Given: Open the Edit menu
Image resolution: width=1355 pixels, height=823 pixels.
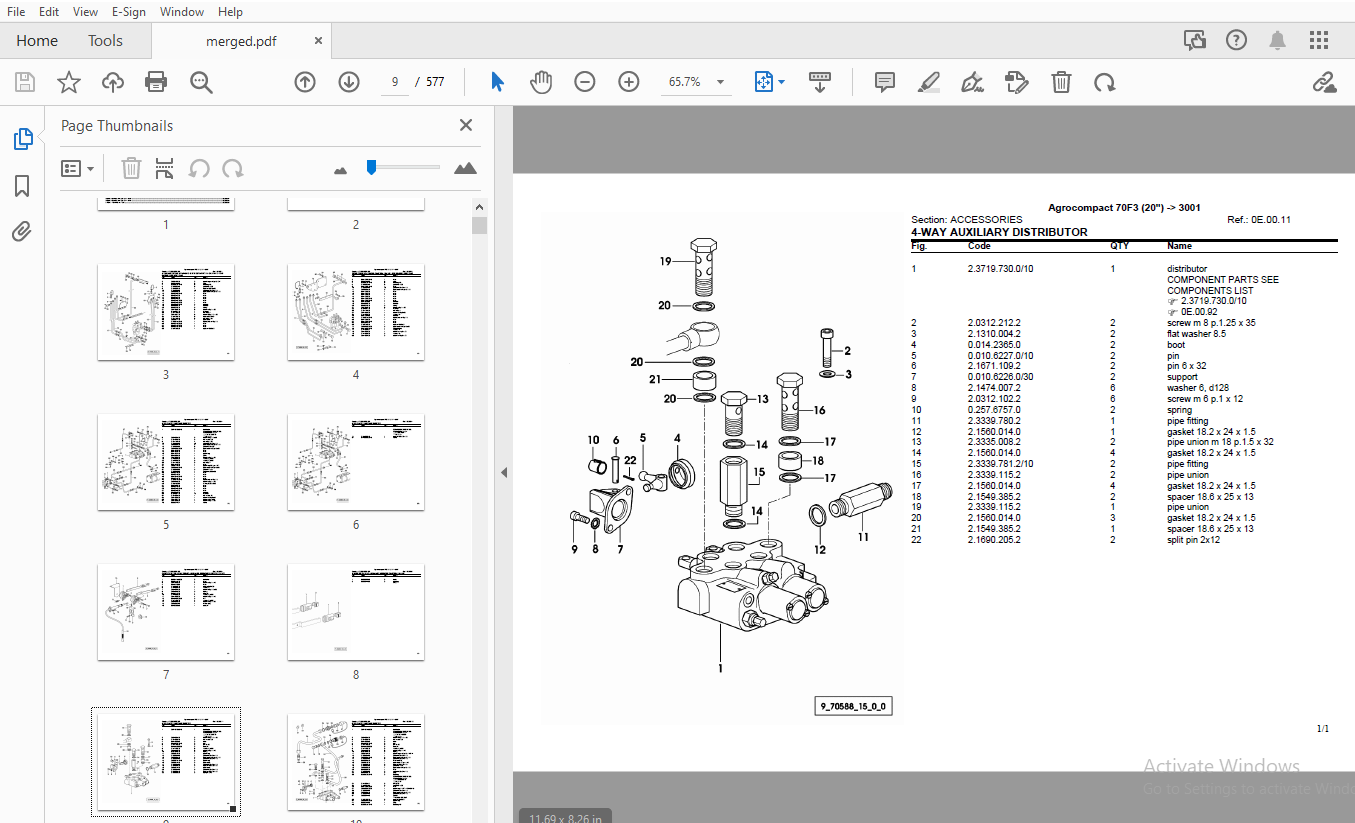Looking at the screenshot, I should tap(49, 12).
